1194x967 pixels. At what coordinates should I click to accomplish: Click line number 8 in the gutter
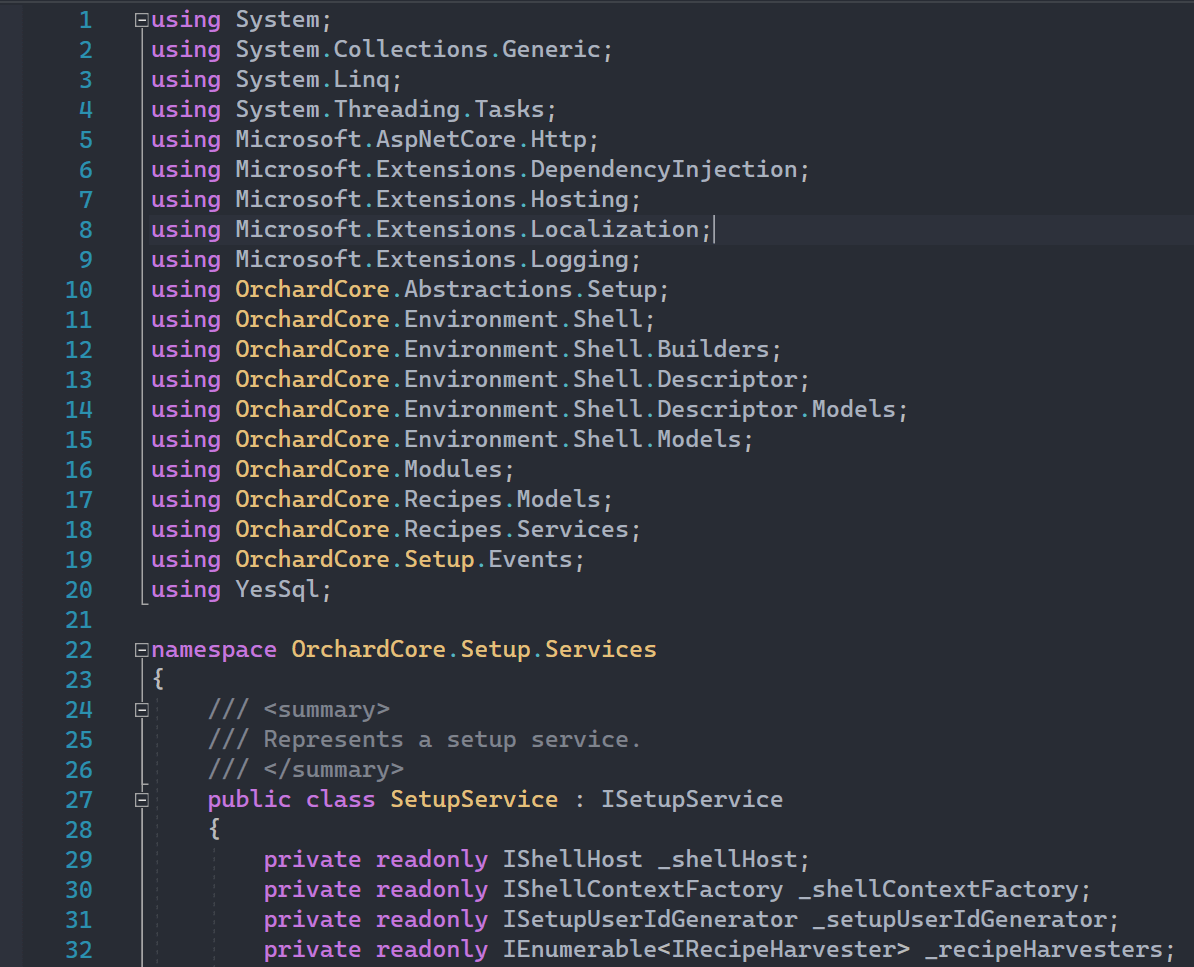pyautogui.click(x=86, y=230)
